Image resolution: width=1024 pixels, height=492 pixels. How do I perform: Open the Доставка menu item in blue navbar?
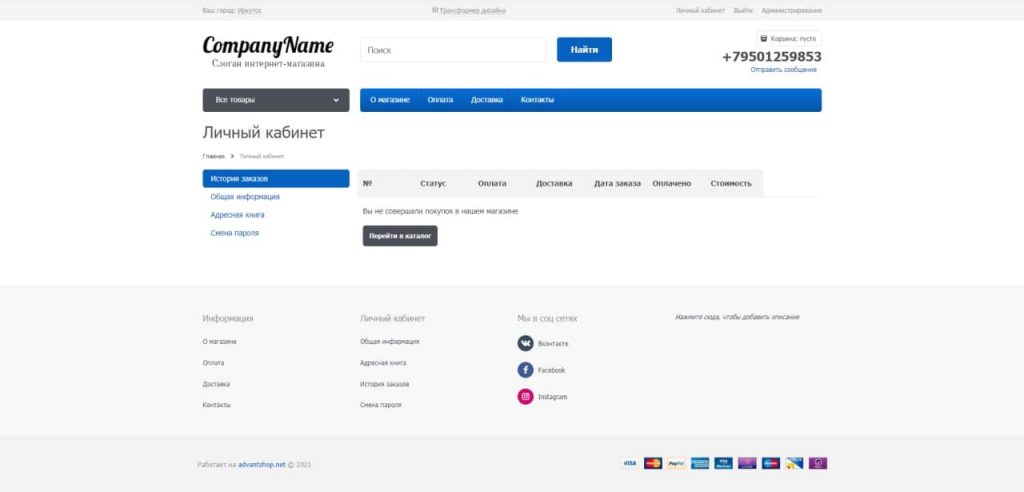487,100
